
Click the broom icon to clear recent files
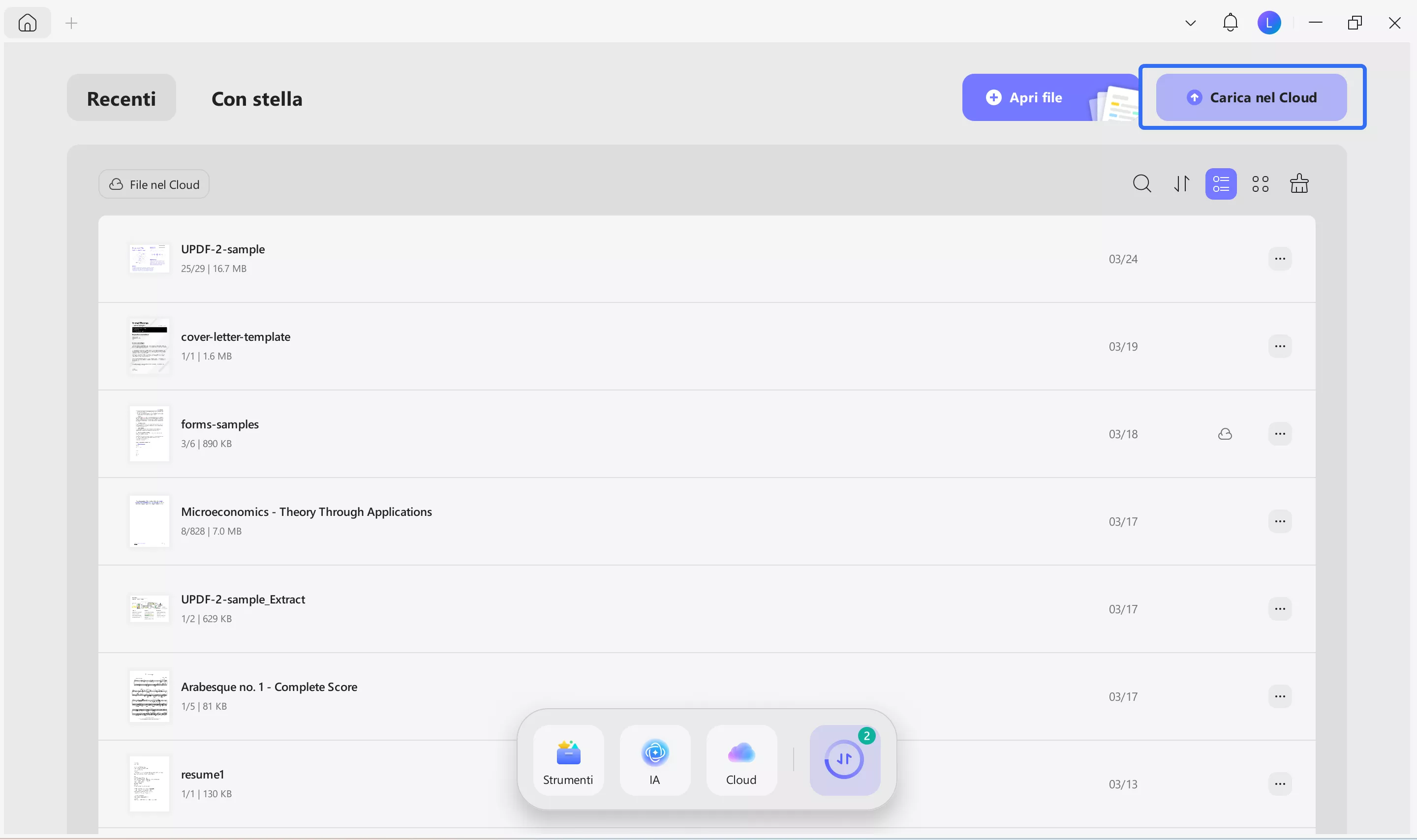(x=1299, y=183)
